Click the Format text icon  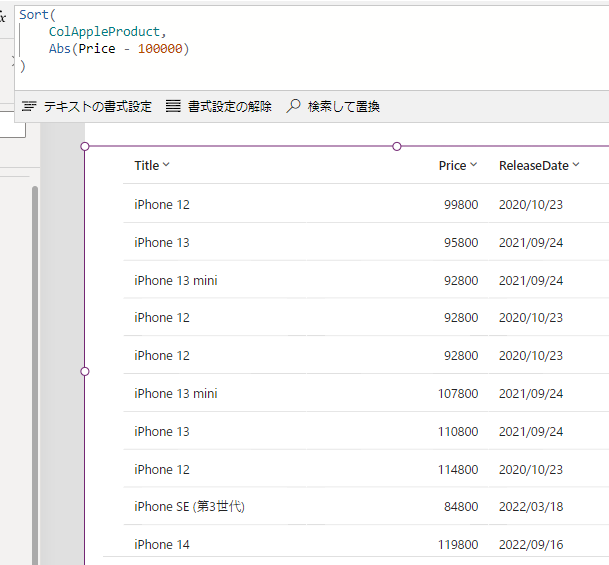point(29,106)
